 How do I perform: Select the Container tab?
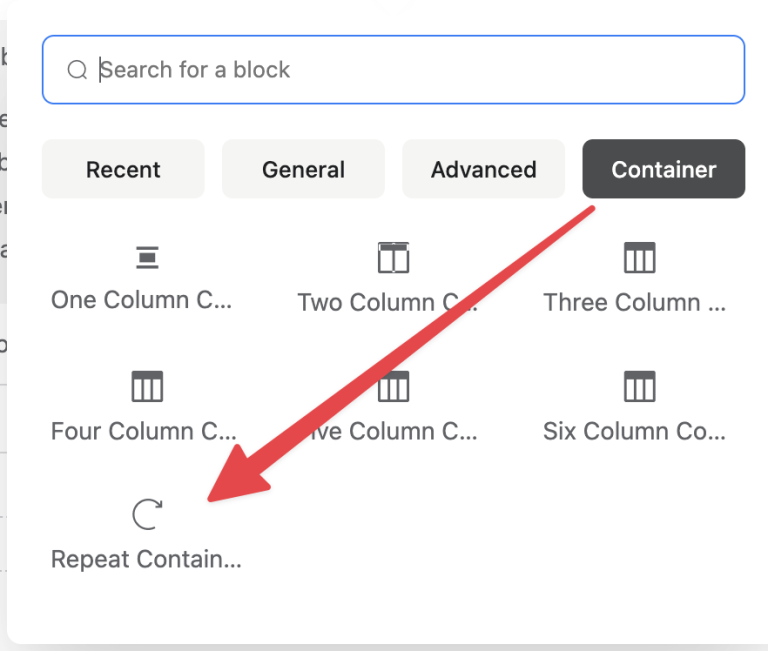(664, 169)
